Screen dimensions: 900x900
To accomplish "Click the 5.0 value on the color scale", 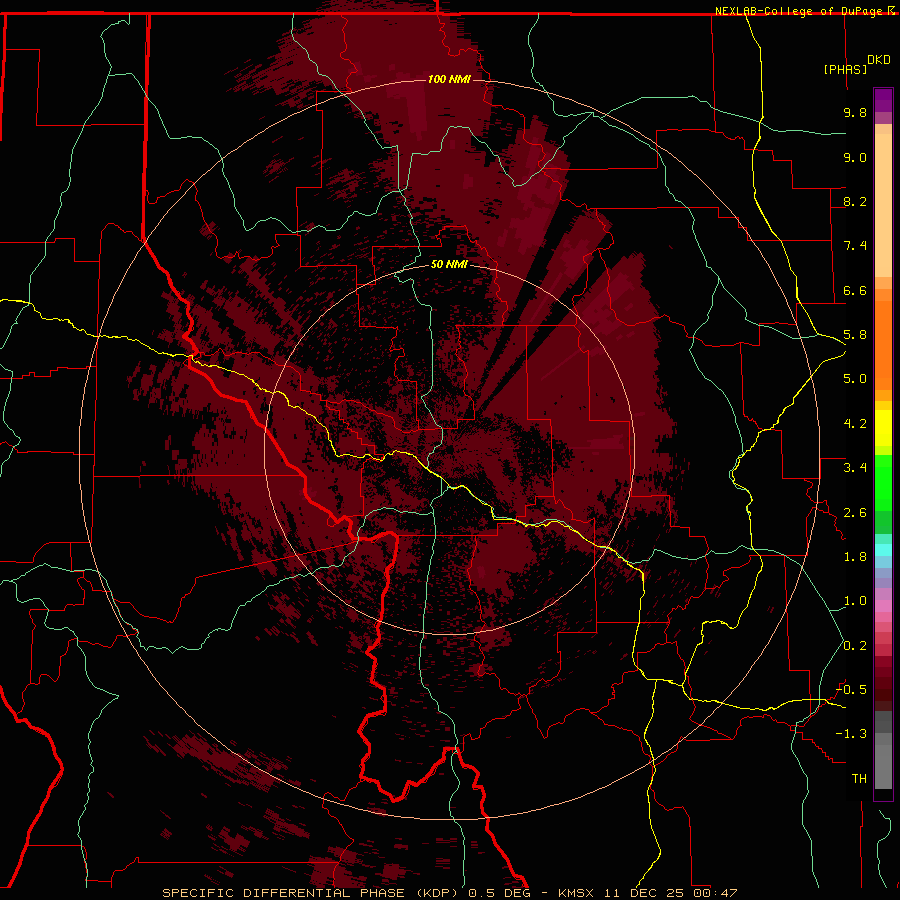I will click(855, 379).
